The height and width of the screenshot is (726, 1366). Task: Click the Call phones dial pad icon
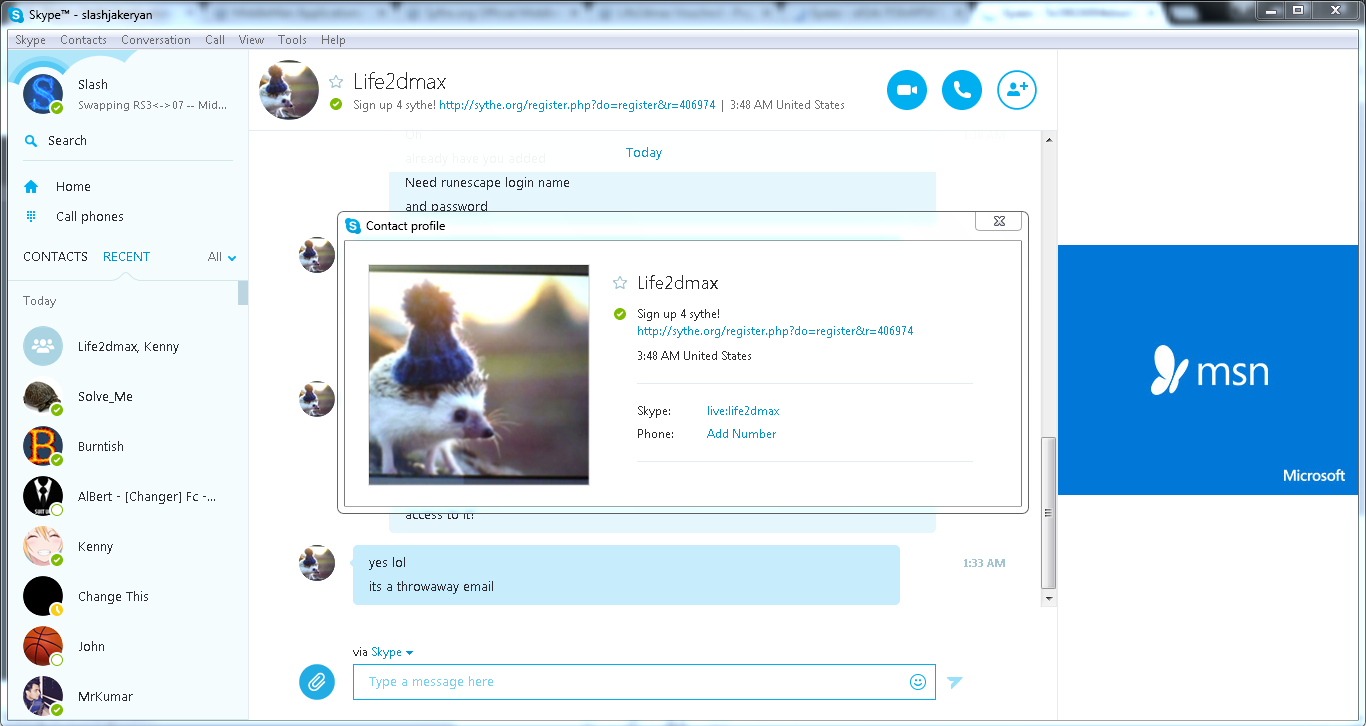(x=31, y=217)
